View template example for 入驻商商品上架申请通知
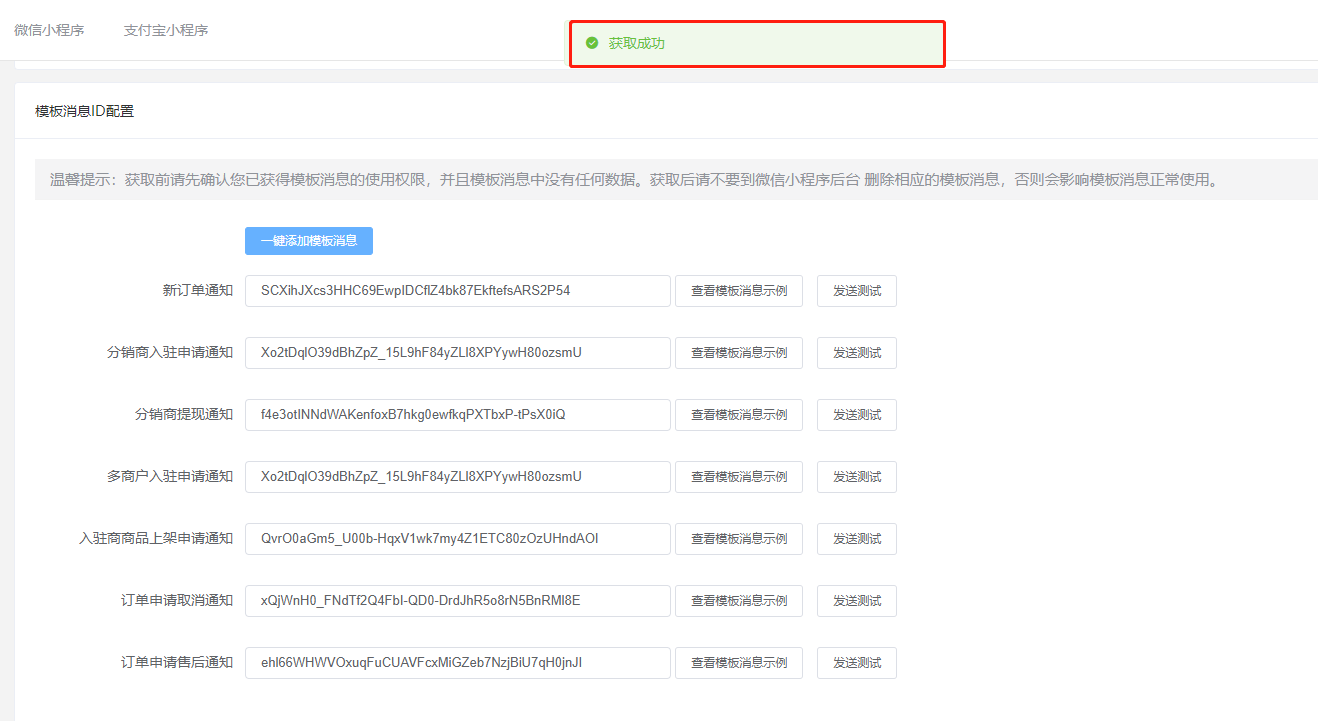Screen dimensions: 1318x721 click(738, 539)
